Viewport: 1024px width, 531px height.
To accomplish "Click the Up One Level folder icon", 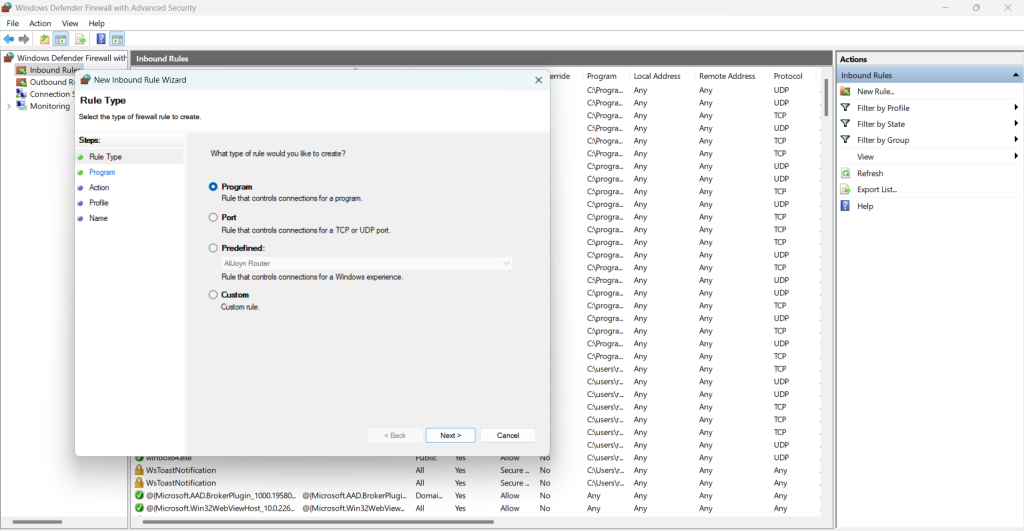I will tap(44, 39).
